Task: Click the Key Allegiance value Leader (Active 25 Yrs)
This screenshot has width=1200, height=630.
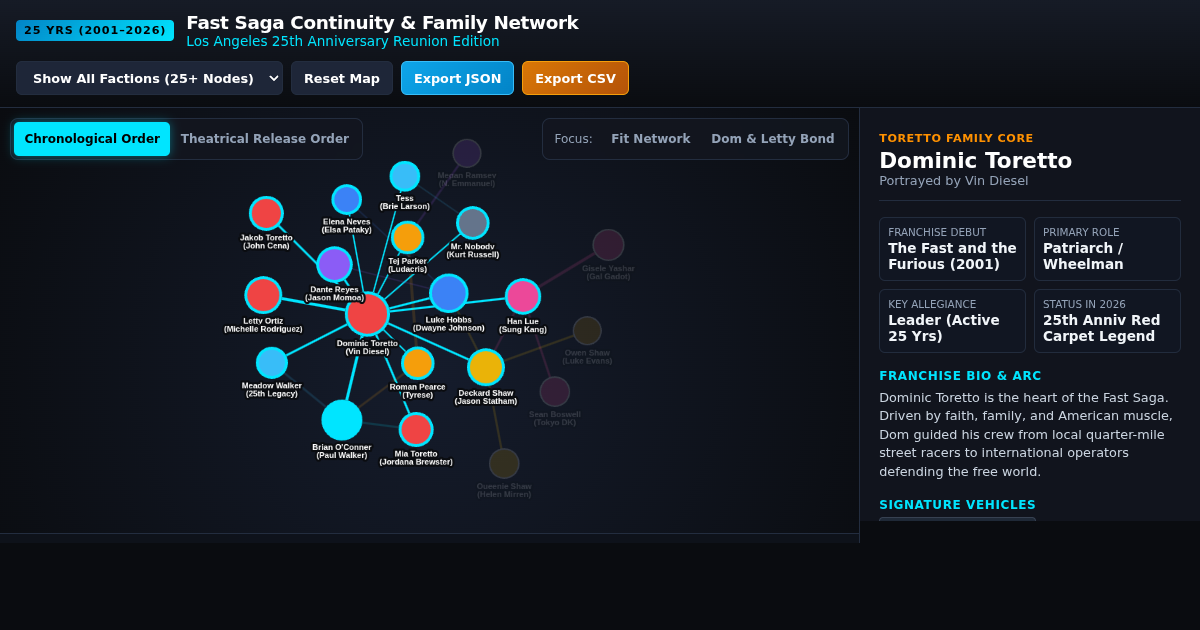Action: pyautogui.click(x=943, y=328)
